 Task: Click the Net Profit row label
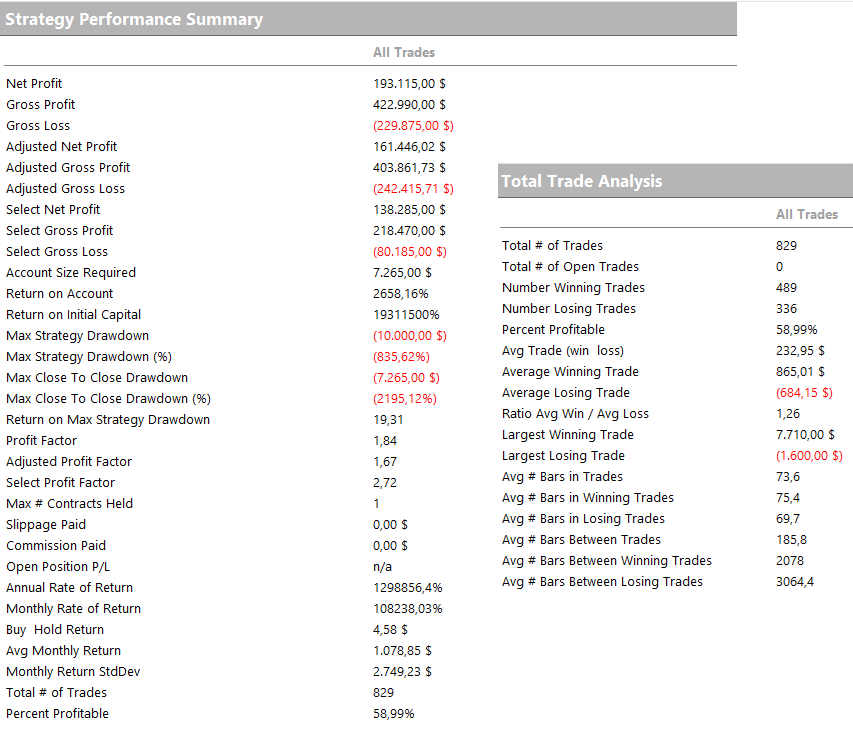[x=34, y=84]
